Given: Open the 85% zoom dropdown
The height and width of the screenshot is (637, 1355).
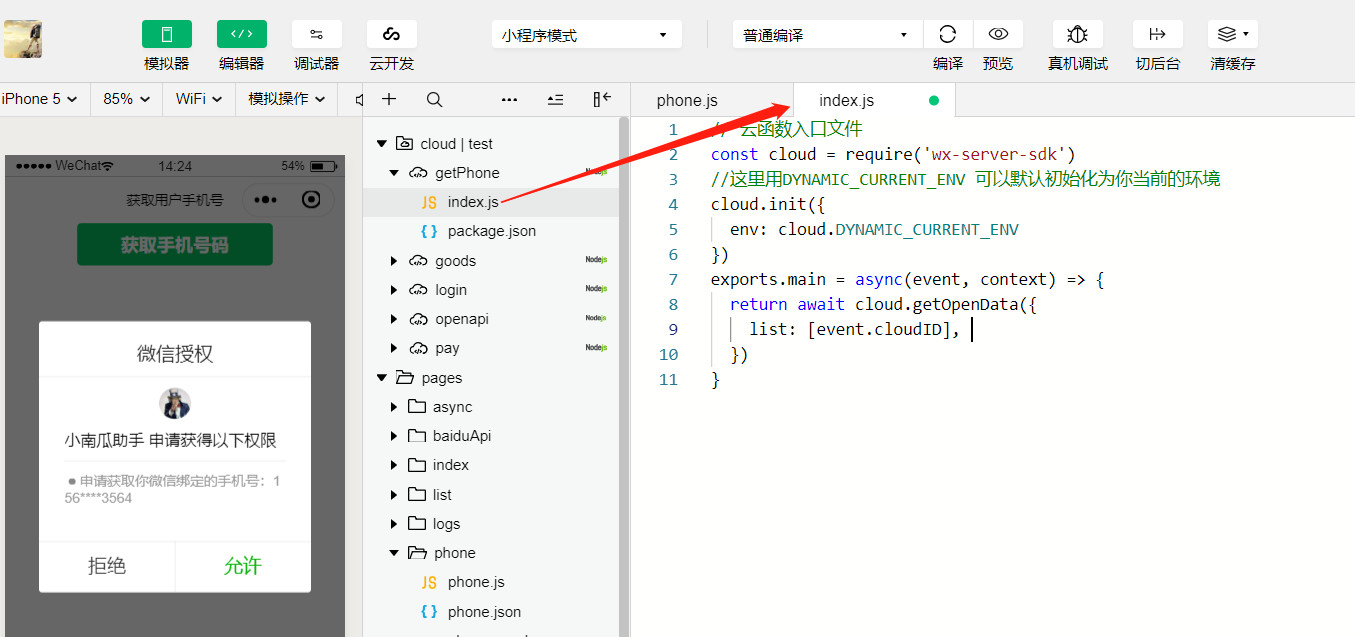Looking at the screenshot, I should 127,99.
